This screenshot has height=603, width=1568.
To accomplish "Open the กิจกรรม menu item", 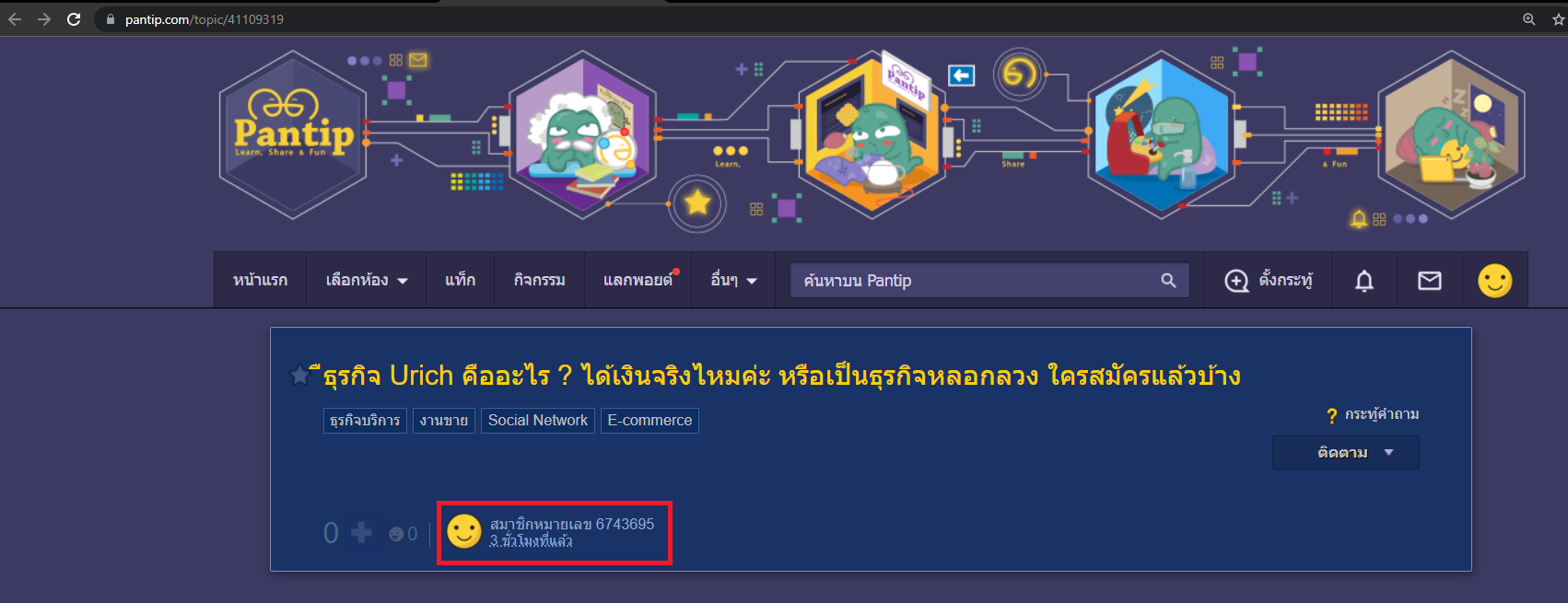I will point(540,280).
